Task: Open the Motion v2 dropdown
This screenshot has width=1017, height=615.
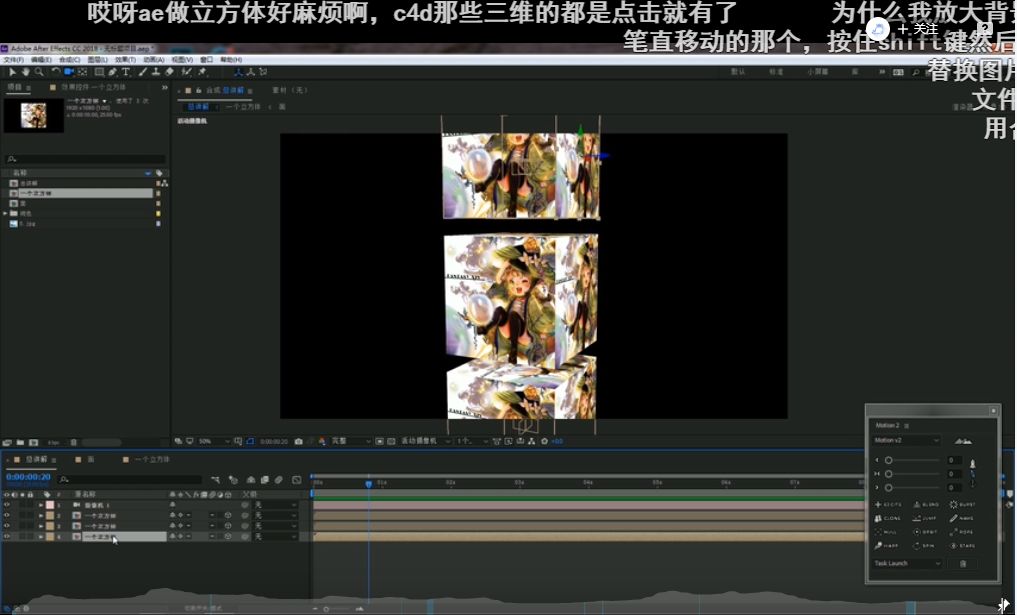Action: coord(907,440)
